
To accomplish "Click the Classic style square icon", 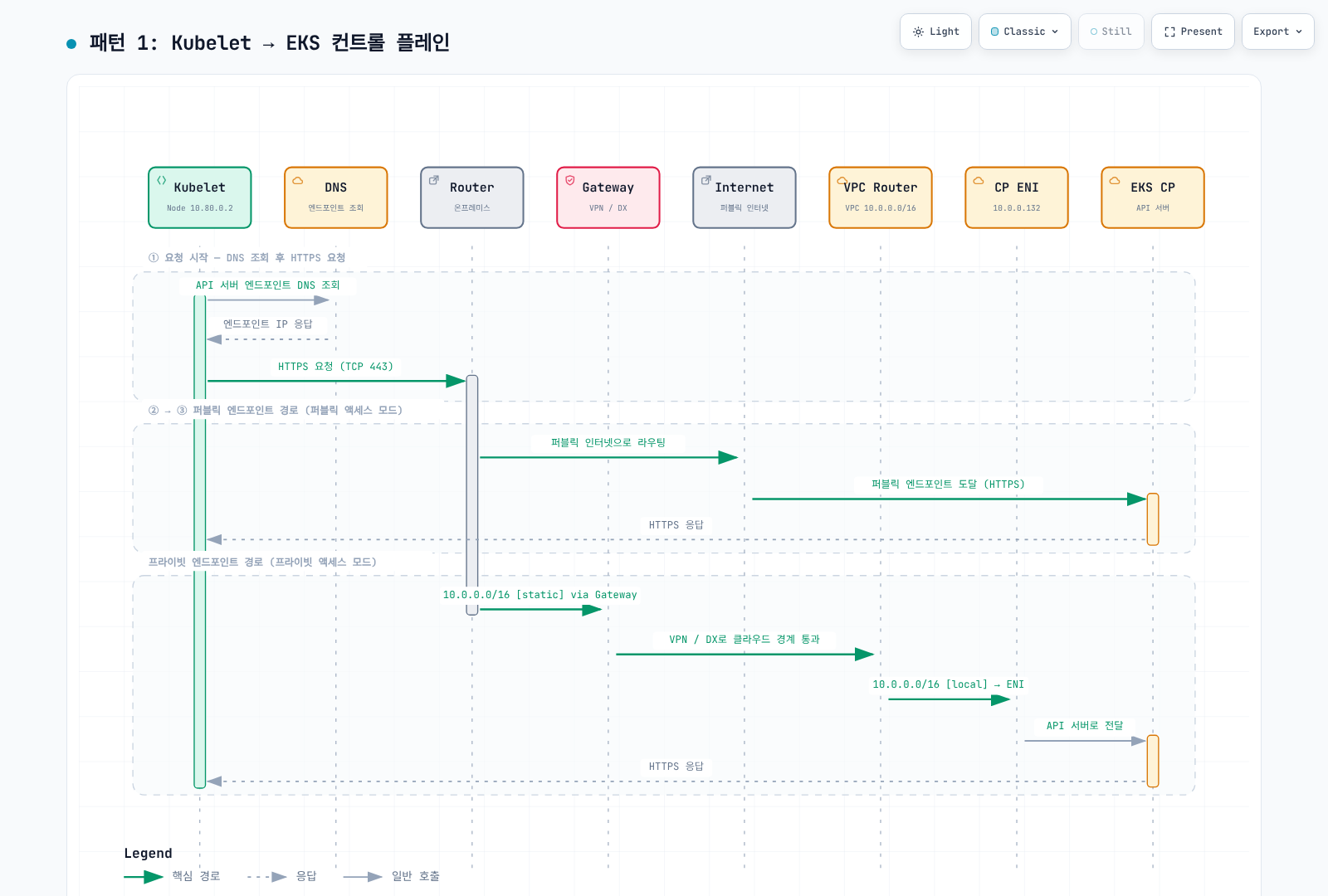I will (x=995, y=32).
